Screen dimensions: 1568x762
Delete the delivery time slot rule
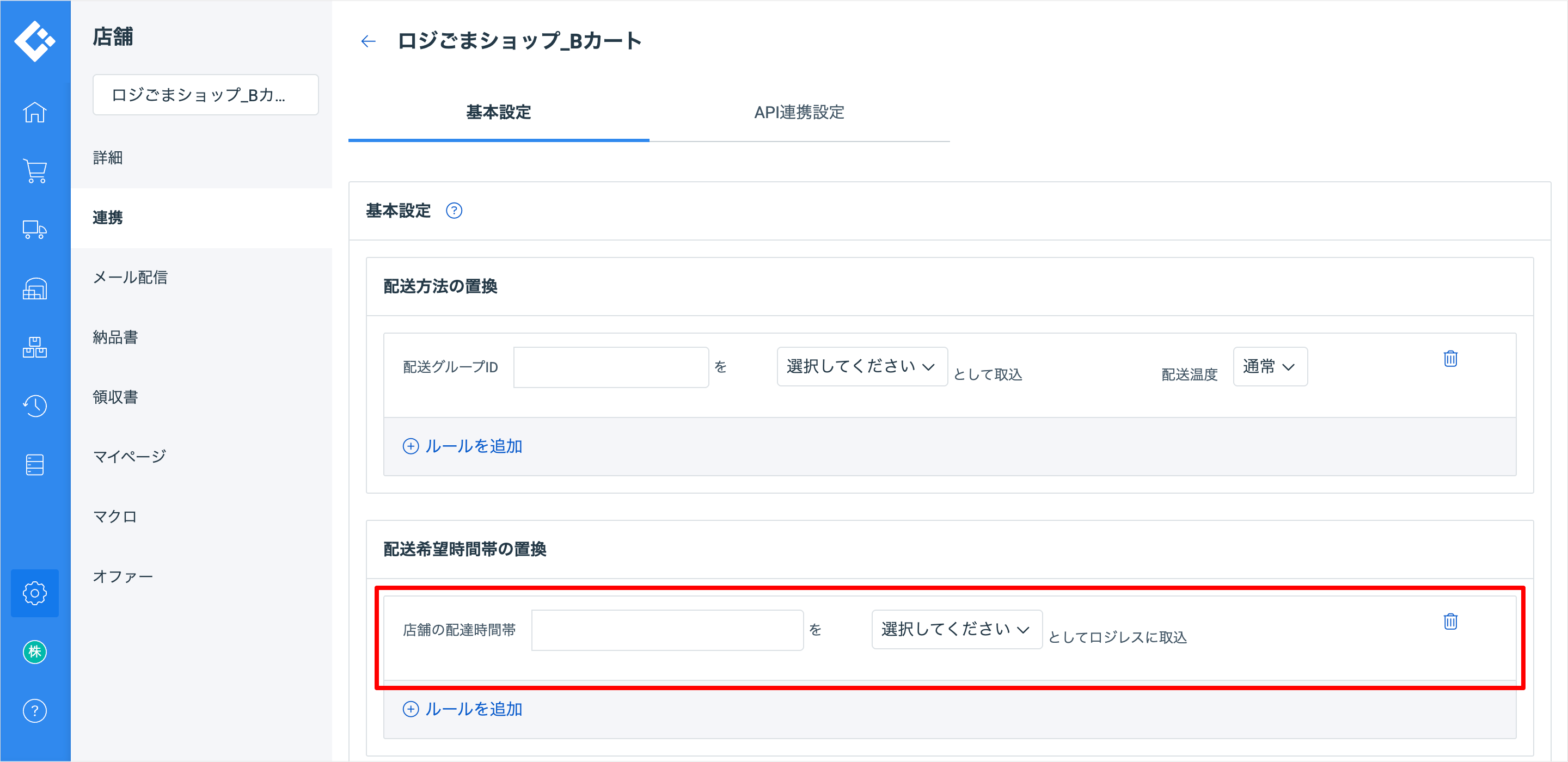(1450, 622)
